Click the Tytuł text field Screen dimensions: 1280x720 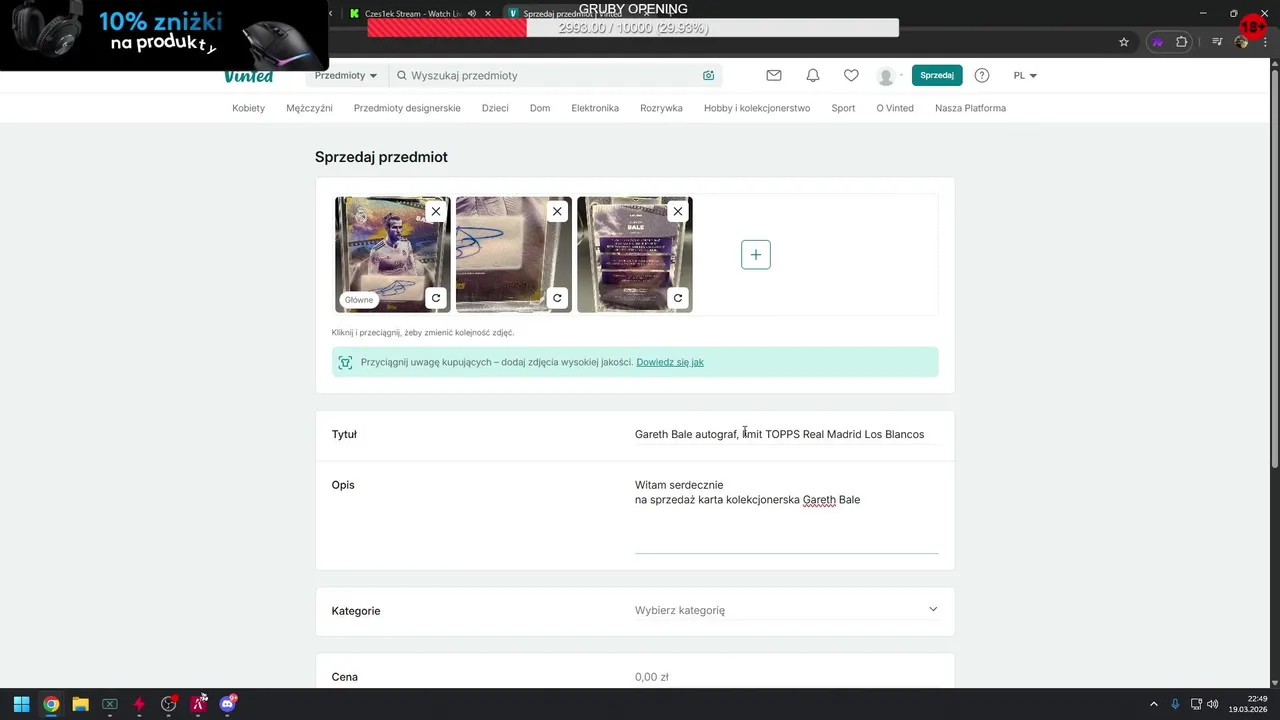pos(786,435)
